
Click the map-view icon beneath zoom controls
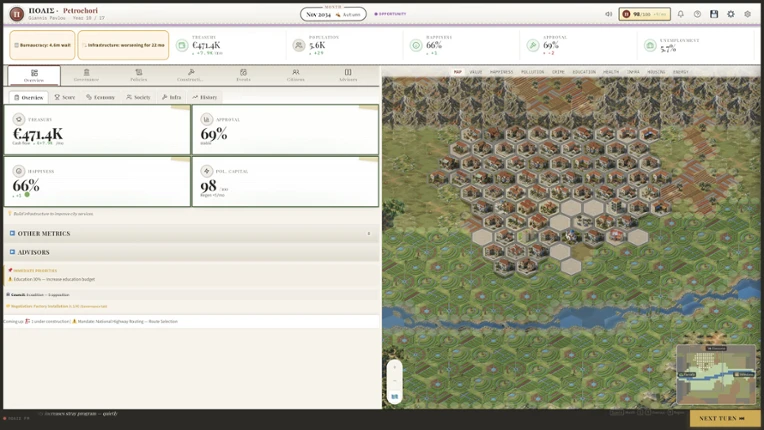[395, 396]
